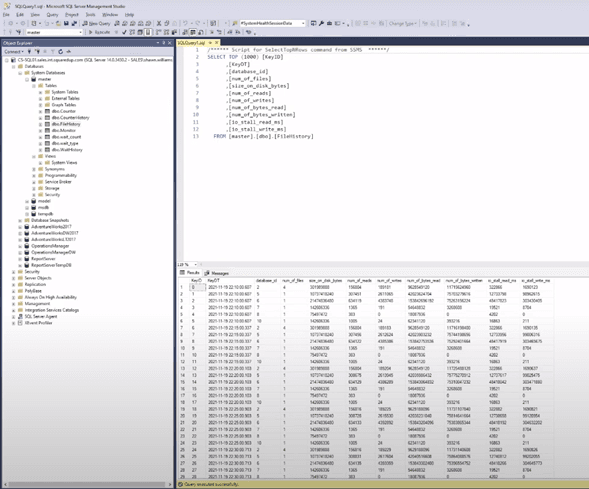Image resolution: width=589 pixels, height=489 pixels.
Task: Switch to the Results tab
Action: (190, 273)
